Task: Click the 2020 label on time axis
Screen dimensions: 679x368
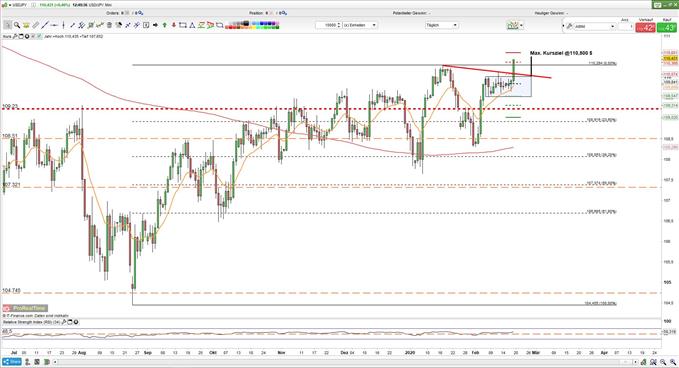Action: point(410,353)
